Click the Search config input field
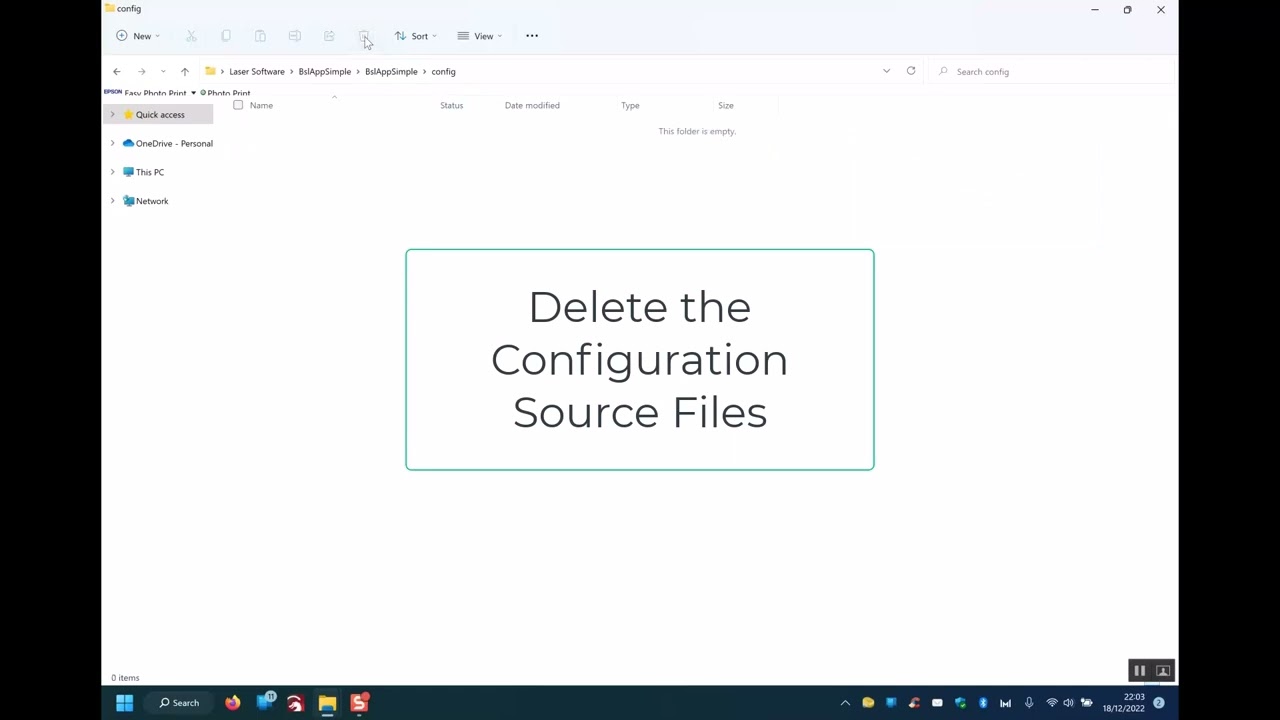This screenshot has height=720, width=1280. tap(1050, 72)
